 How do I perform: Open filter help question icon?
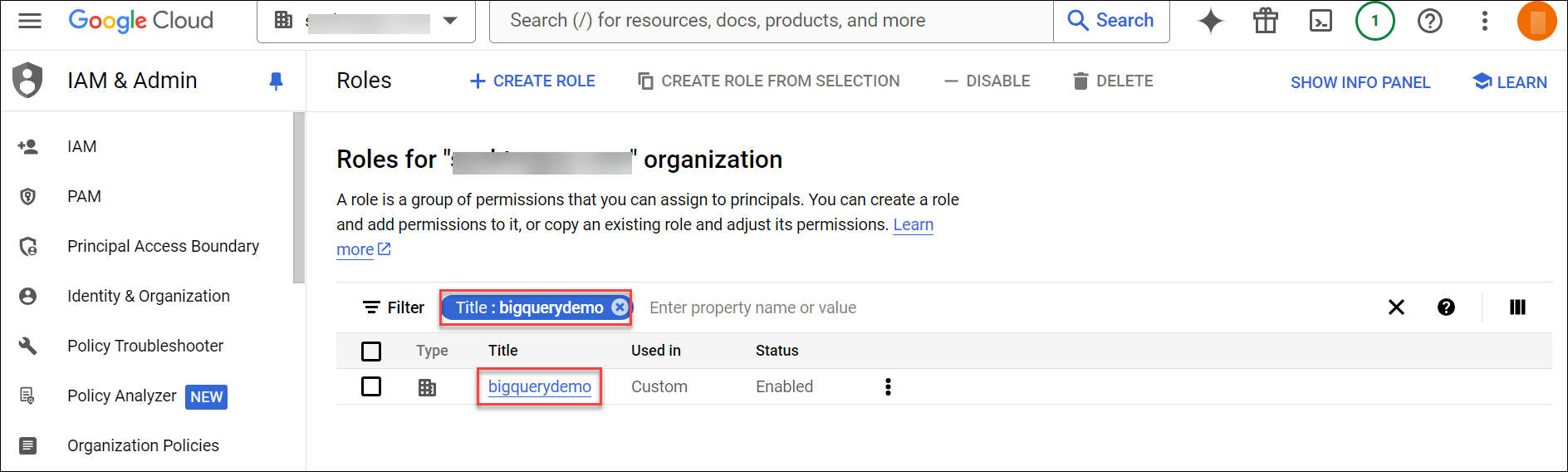(1447, 307)
